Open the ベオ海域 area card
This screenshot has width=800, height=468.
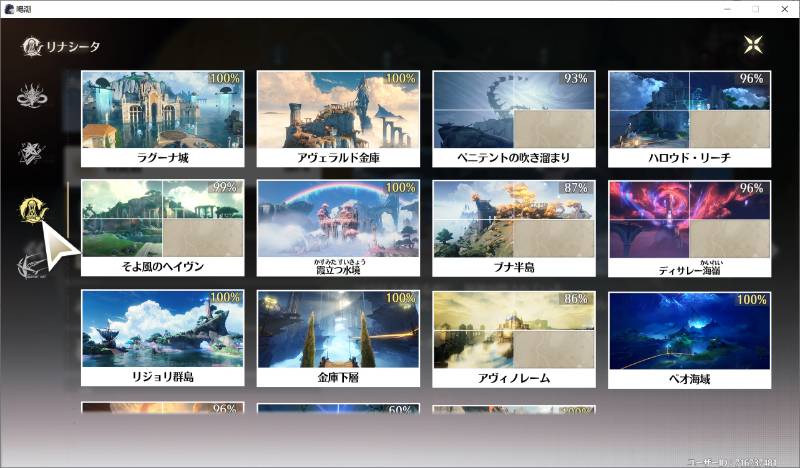(x=689, y=340)
